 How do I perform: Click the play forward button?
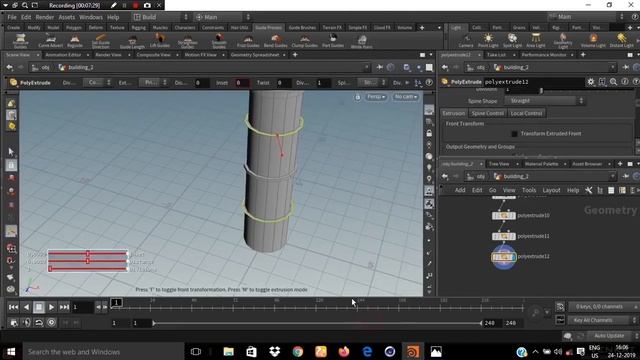click(x=51, y=307)
